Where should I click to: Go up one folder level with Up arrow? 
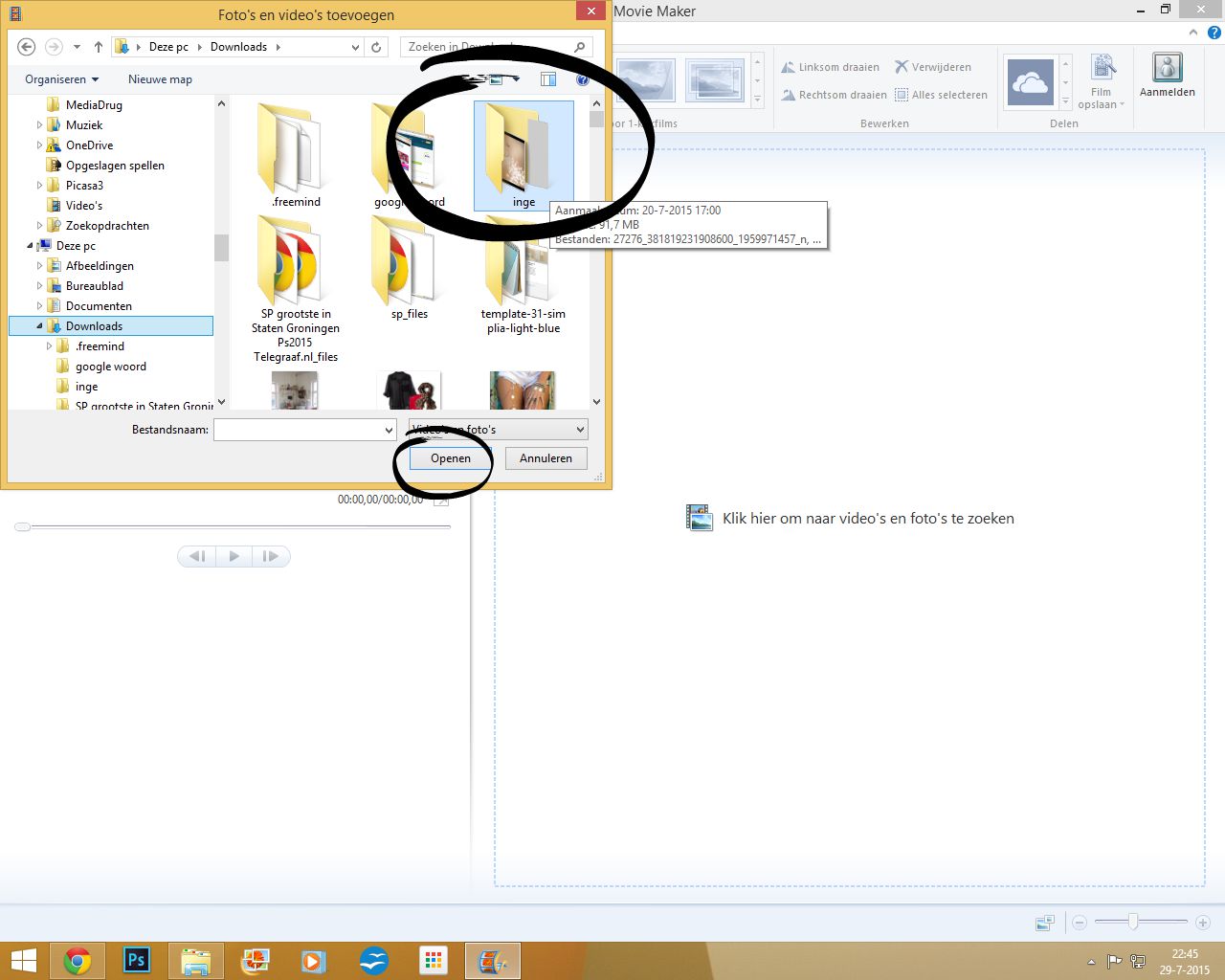[99, 47]
